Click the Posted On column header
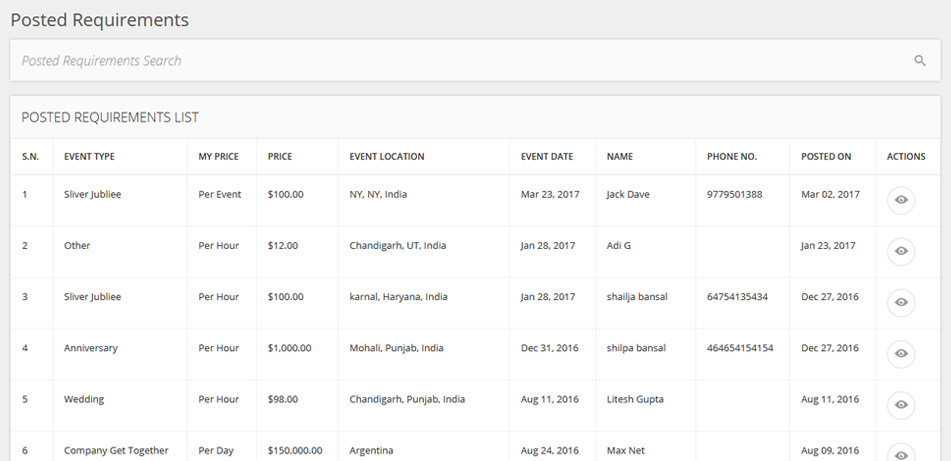The height and width of the screenshot is (461, 951). pyautogui.click(x=826, y=157)
